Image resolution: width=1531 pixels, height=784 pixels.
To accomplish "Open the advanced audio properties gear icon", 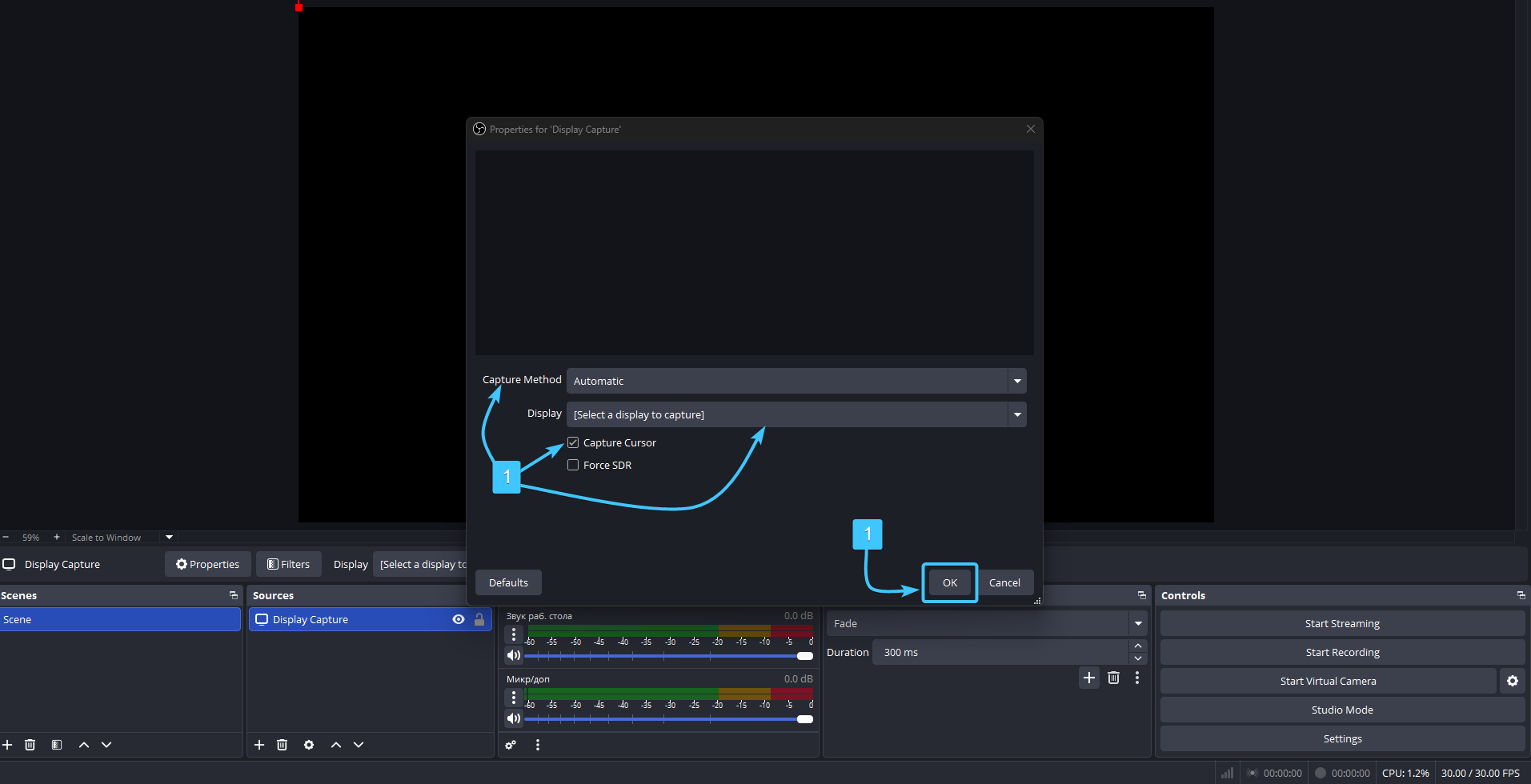I will 511,745.
